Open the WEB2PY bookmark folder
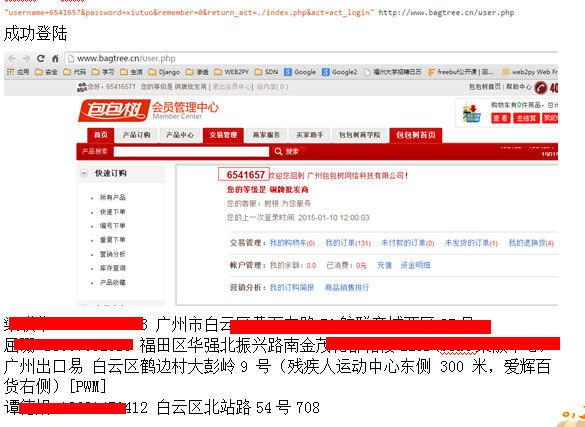This screenshot has height=427, width=585. tap(231, 72)
